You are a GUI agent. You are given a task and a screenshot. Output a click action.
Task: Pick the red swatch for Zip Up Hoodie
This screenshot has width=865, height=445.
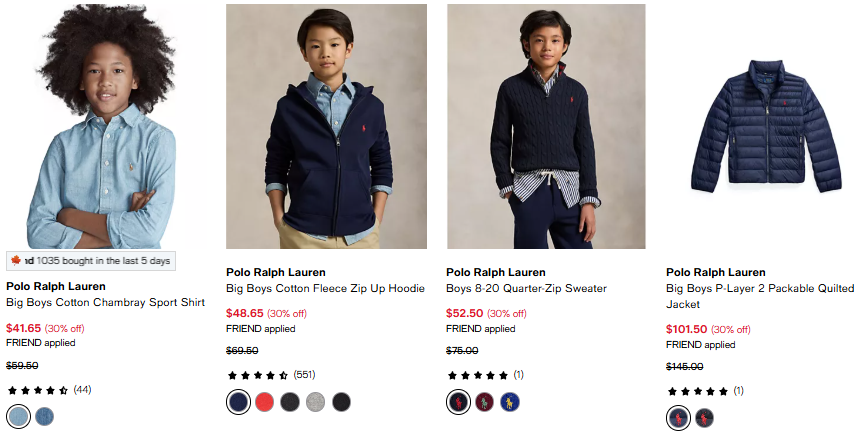coord(264,402)
